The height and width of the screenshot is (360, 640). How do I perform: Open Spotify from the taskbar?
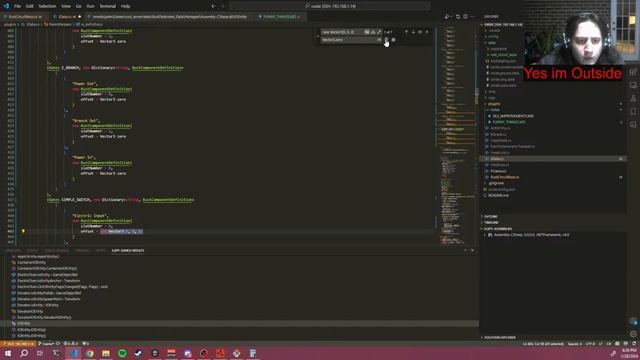pyautogui.click(x=122, y=353)
